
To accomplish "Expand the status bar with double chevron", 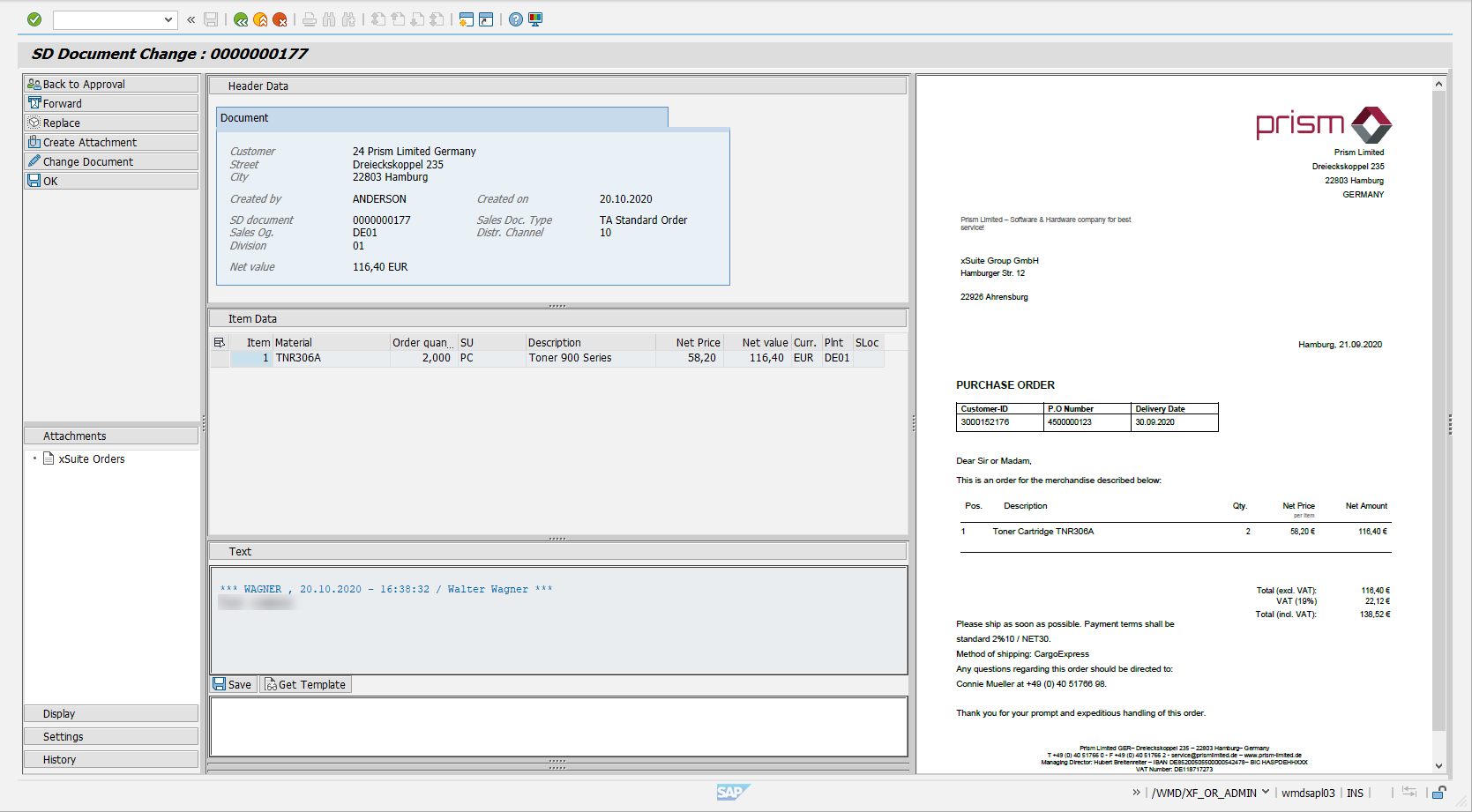I will coord(1137,793).
